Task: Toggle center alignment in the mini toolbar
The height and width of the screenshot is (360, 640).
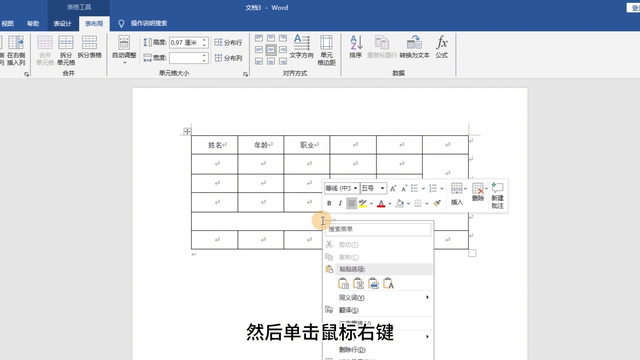Action: [351, 203]
